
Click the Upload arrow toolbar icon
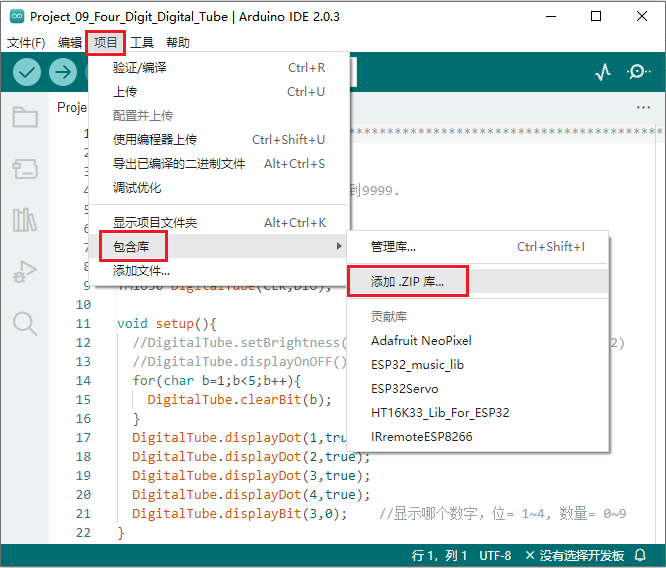pos(63,72)
